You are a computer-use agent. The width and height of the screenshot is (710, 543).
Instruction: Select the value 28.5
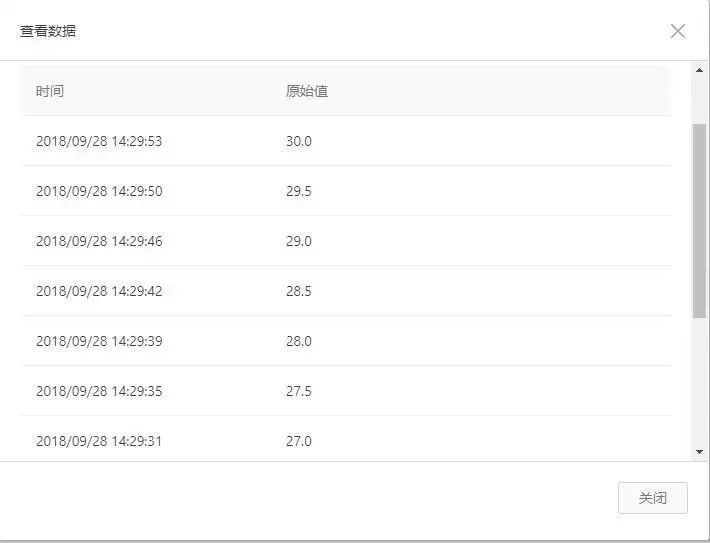pos(299,291)
